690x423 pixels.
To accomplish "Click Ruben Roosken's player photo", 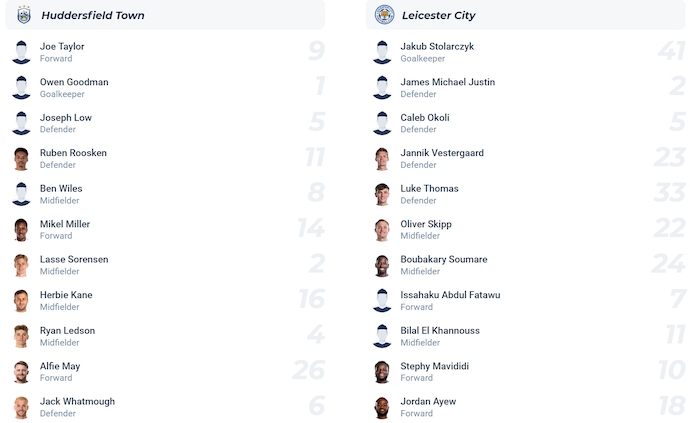I will point(22,159).
